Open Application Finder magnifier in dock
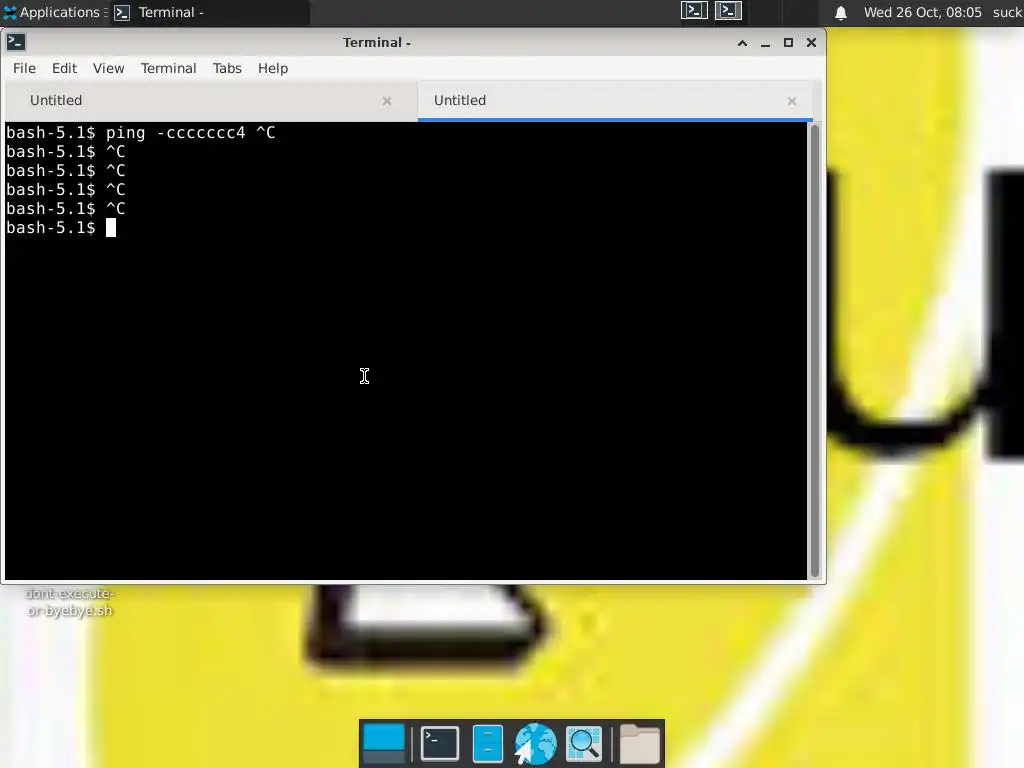 pyautogui.click(x=584, y=744)
